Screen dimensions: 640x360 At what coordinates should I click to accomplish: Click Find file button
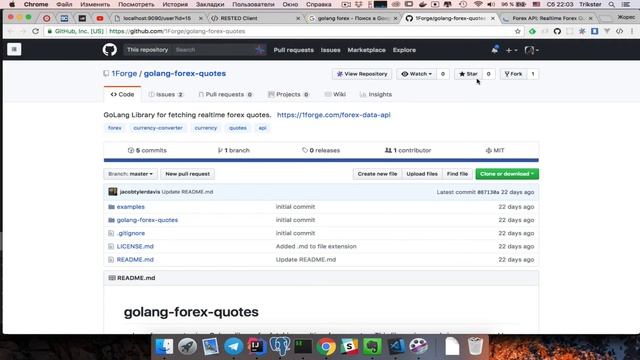pyautogui.click(x=457, y=174)
